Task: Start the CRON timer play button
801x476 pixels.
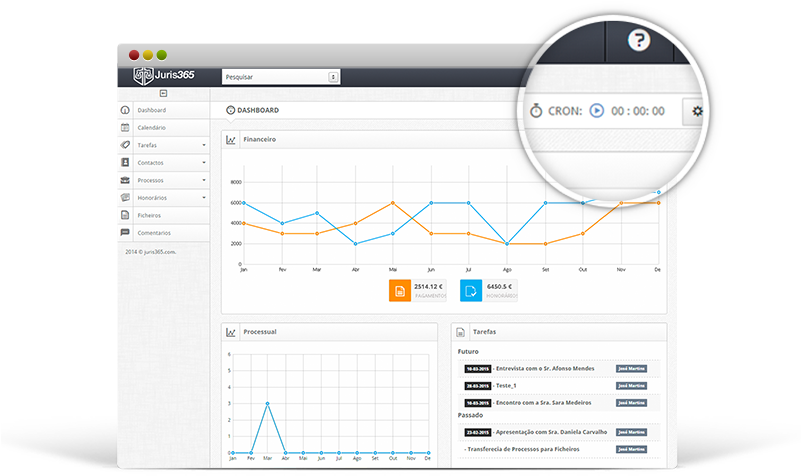Action: [596, 110]
